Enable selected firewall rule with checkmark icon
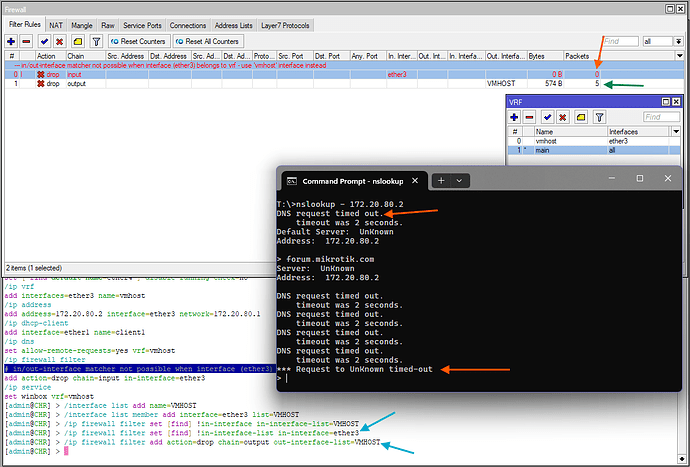690x467 pixels. tap(44, 41)
